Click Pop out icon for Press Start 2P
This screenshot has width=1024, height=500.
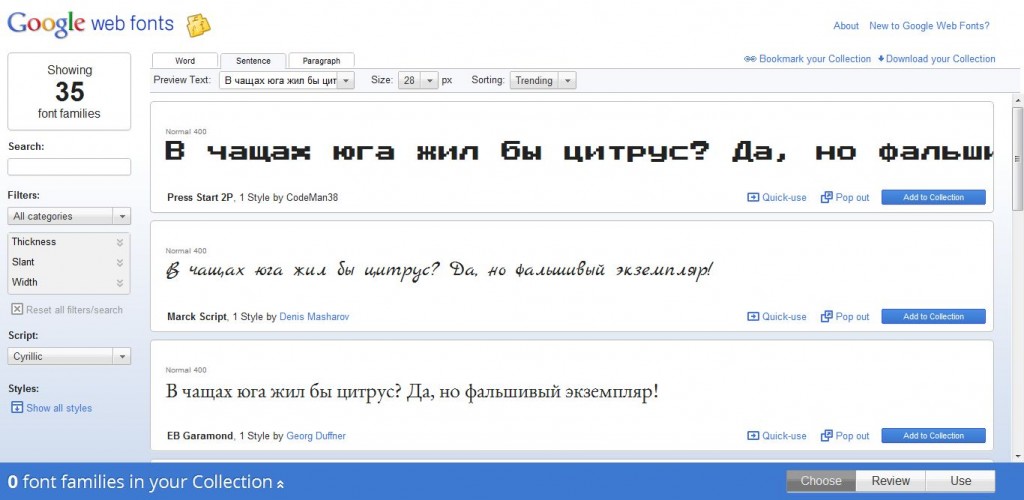point(826,198)
